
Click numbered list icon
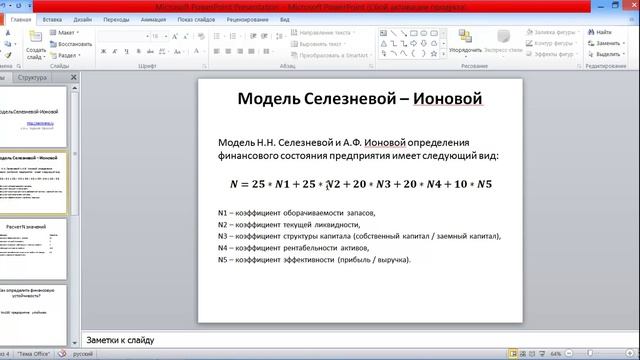click(x=233, y=36)
